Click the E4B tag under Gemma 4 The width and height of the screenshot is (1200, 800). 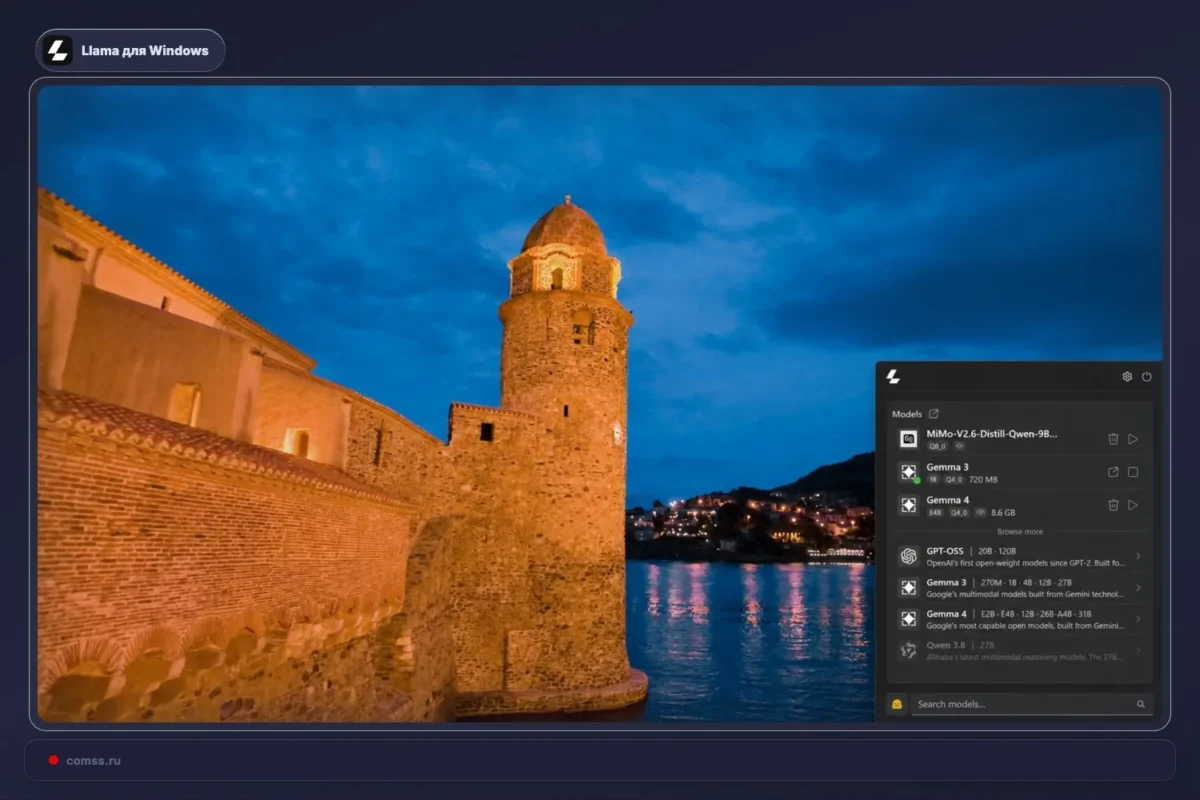click(936, 512)
